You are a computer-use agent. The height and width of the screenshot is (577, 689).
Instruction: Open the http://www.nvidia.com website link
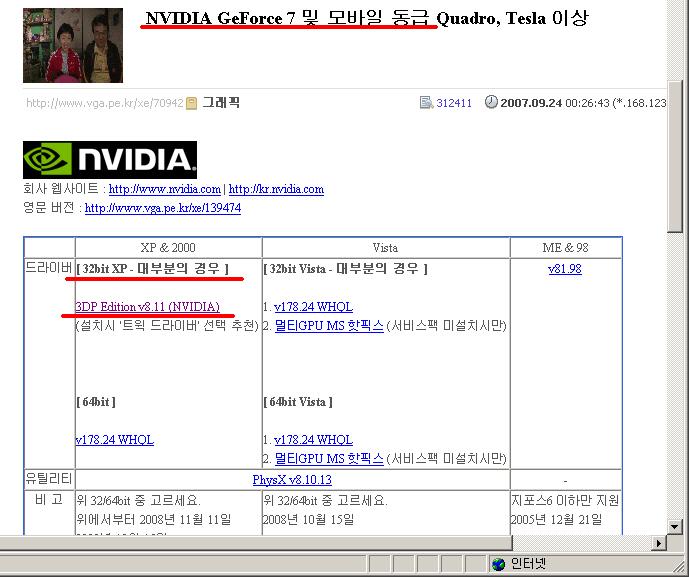click(x=164, y=189)
